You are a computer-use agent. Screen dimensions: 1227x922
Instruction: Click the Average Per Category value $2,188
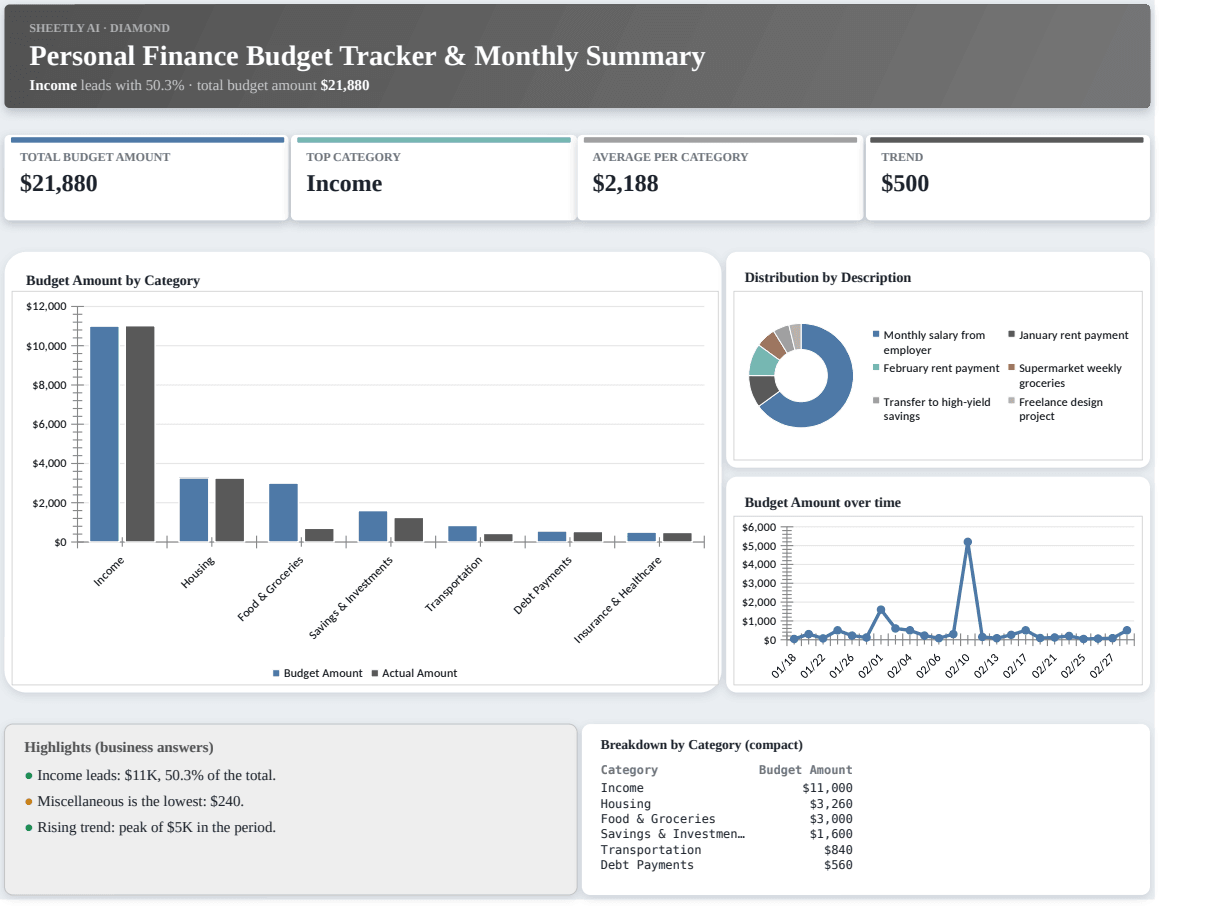(x=626, y=183)
